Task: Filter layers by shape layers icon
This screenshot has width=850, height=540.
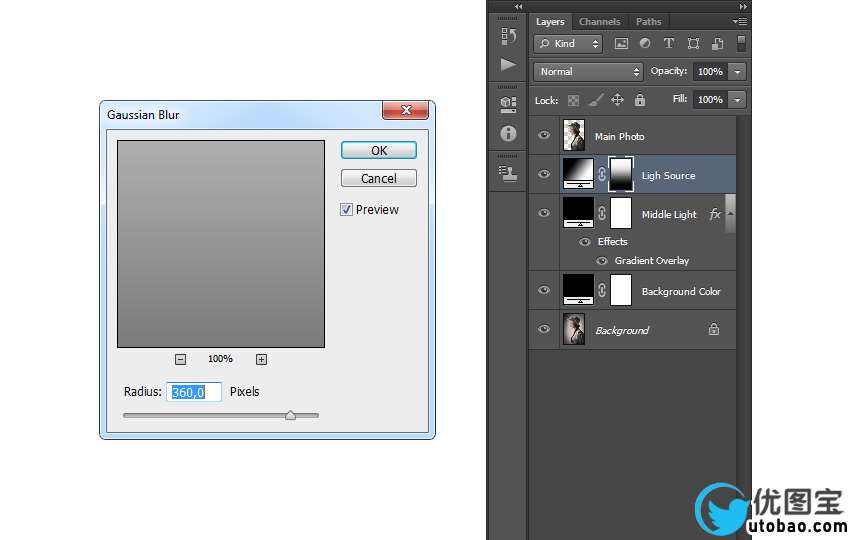Action: [693, 43]
